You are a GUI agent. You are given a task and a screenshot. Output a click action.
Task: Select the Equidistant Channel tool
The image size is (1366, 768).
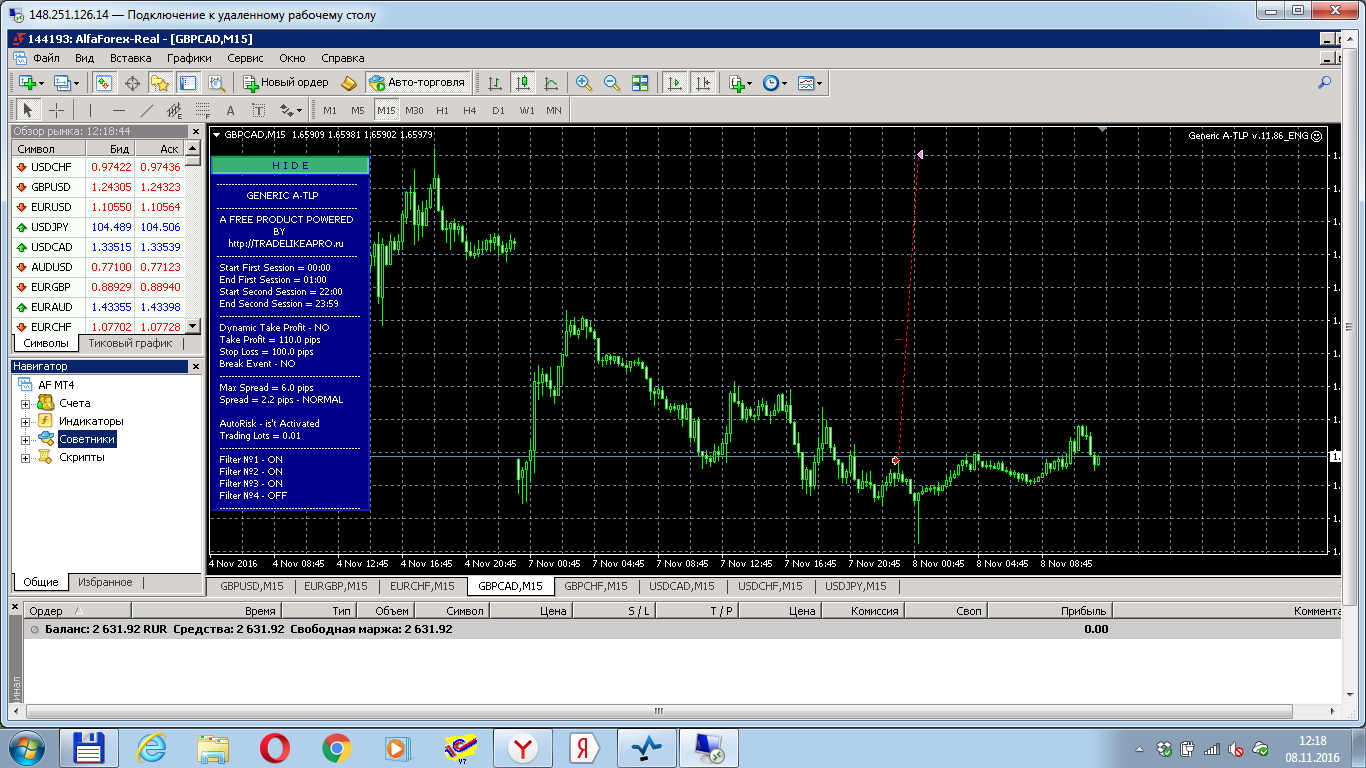tap(174, 110)
